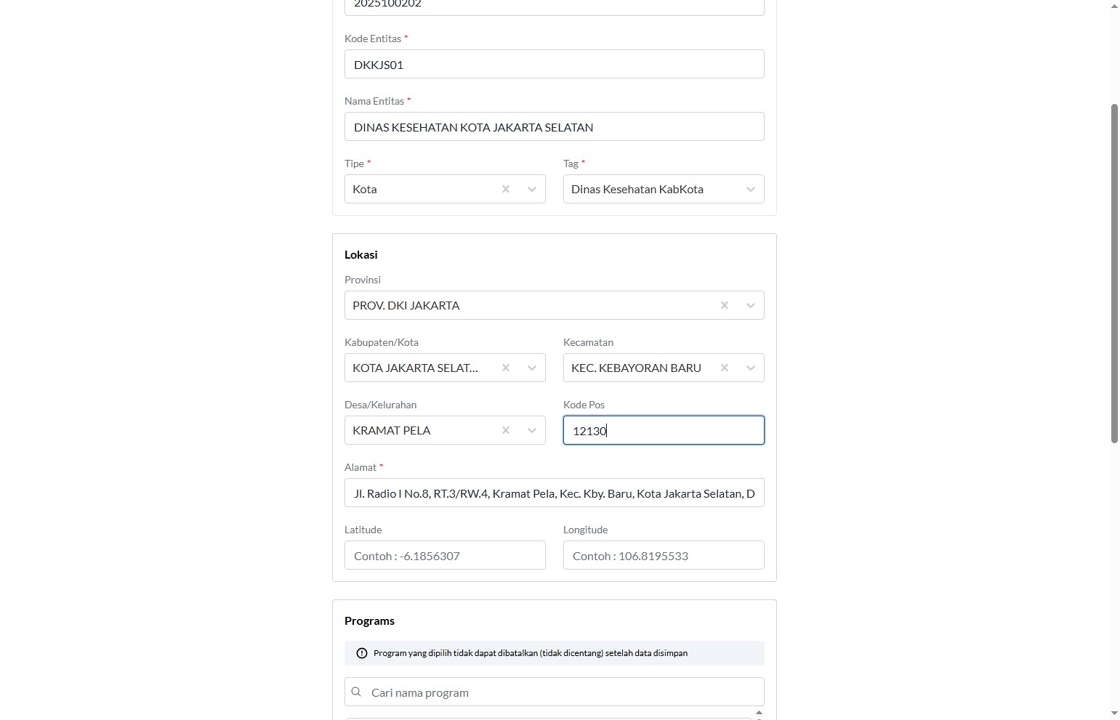Edit the Alamat address field

point(554,493)
